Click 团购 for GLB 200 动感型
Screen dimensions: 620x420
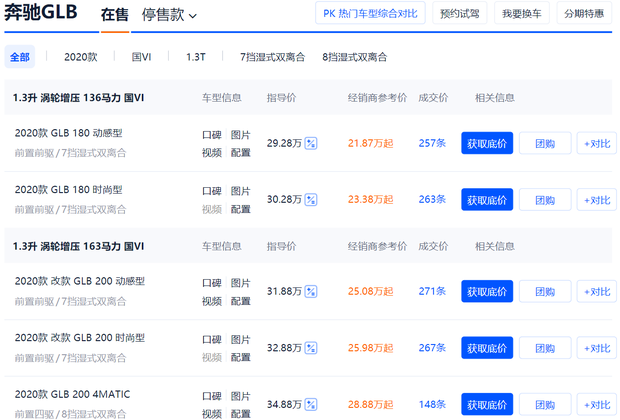point(545,291)
